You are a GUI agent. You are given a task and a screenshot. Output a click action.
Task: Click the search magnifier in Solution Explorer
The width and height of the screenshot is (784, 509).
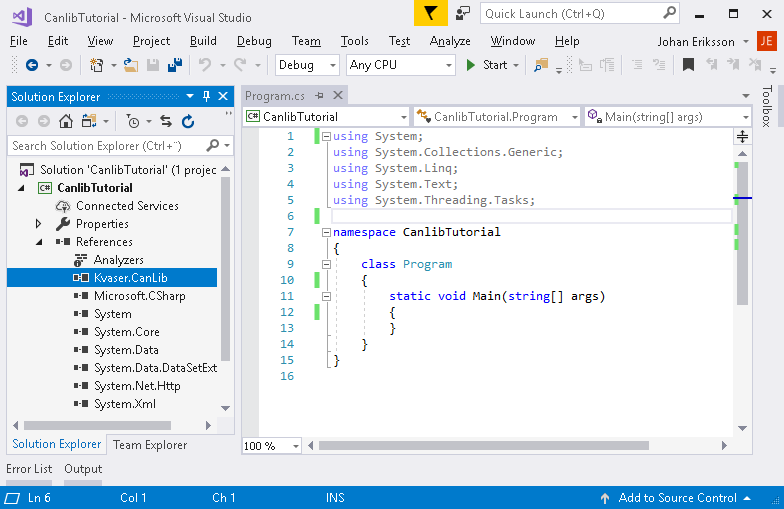213,146
